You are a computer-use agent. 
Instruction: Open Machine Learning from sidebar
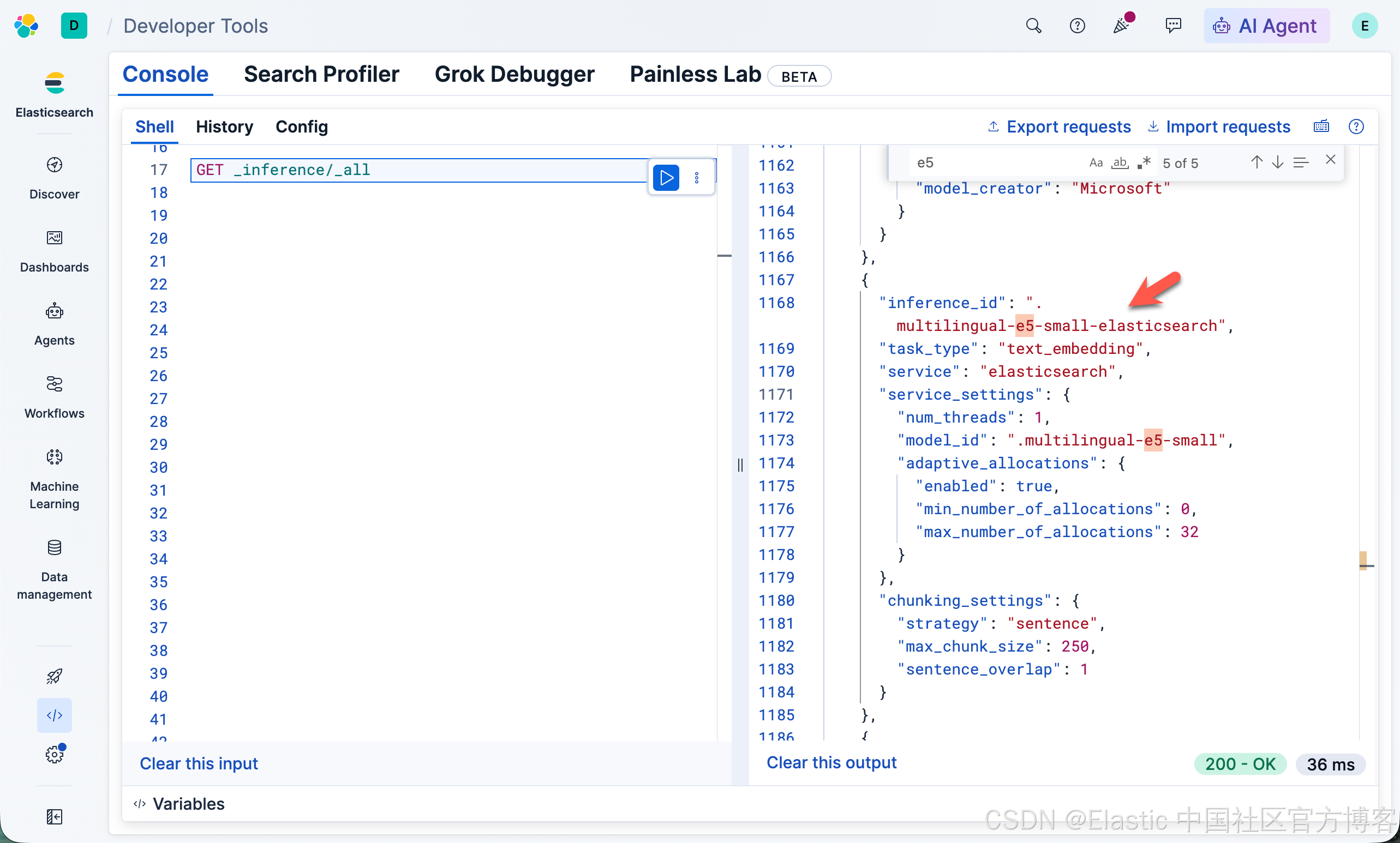[x=54, y=480]
